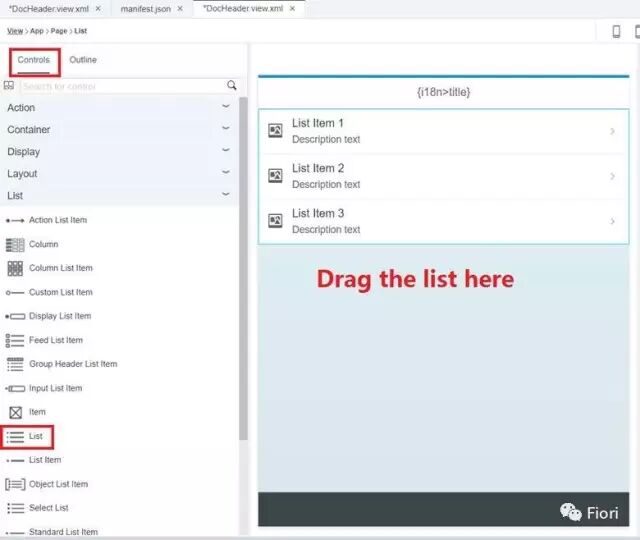Image resolution: width=640 pixels, height=540 pixels.
Task: Click the Select List label
Action: point(49,508)
